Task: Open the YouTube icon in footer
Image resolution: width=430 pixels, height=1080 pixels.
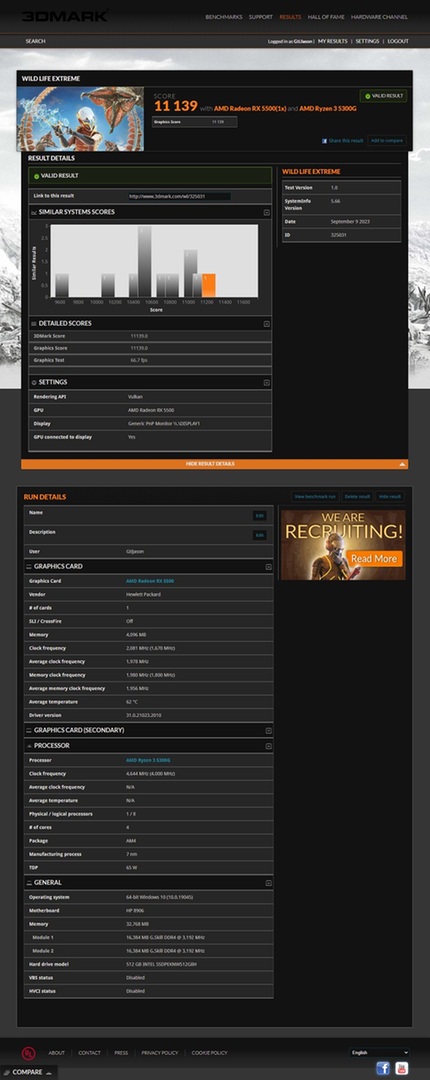Action: point(402,1068)
